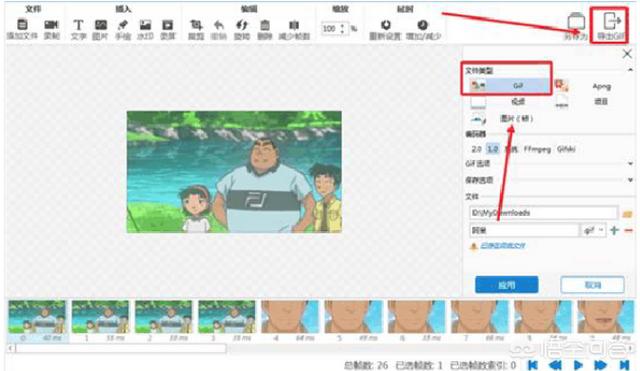Image resolution: width=640 pixels, height=371 pixels.
Task: Select the Crop tool
Action: pyautogui.click(x=196, y=25)
